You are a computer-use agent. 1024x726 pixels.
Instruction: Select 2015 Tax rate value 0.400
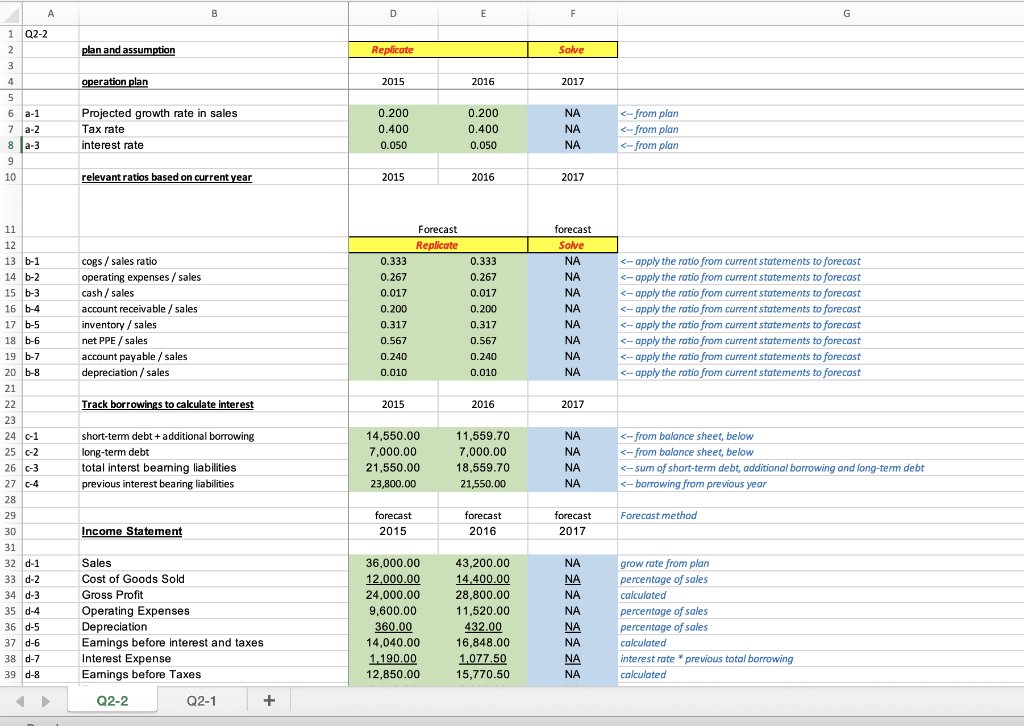[393, 129]
